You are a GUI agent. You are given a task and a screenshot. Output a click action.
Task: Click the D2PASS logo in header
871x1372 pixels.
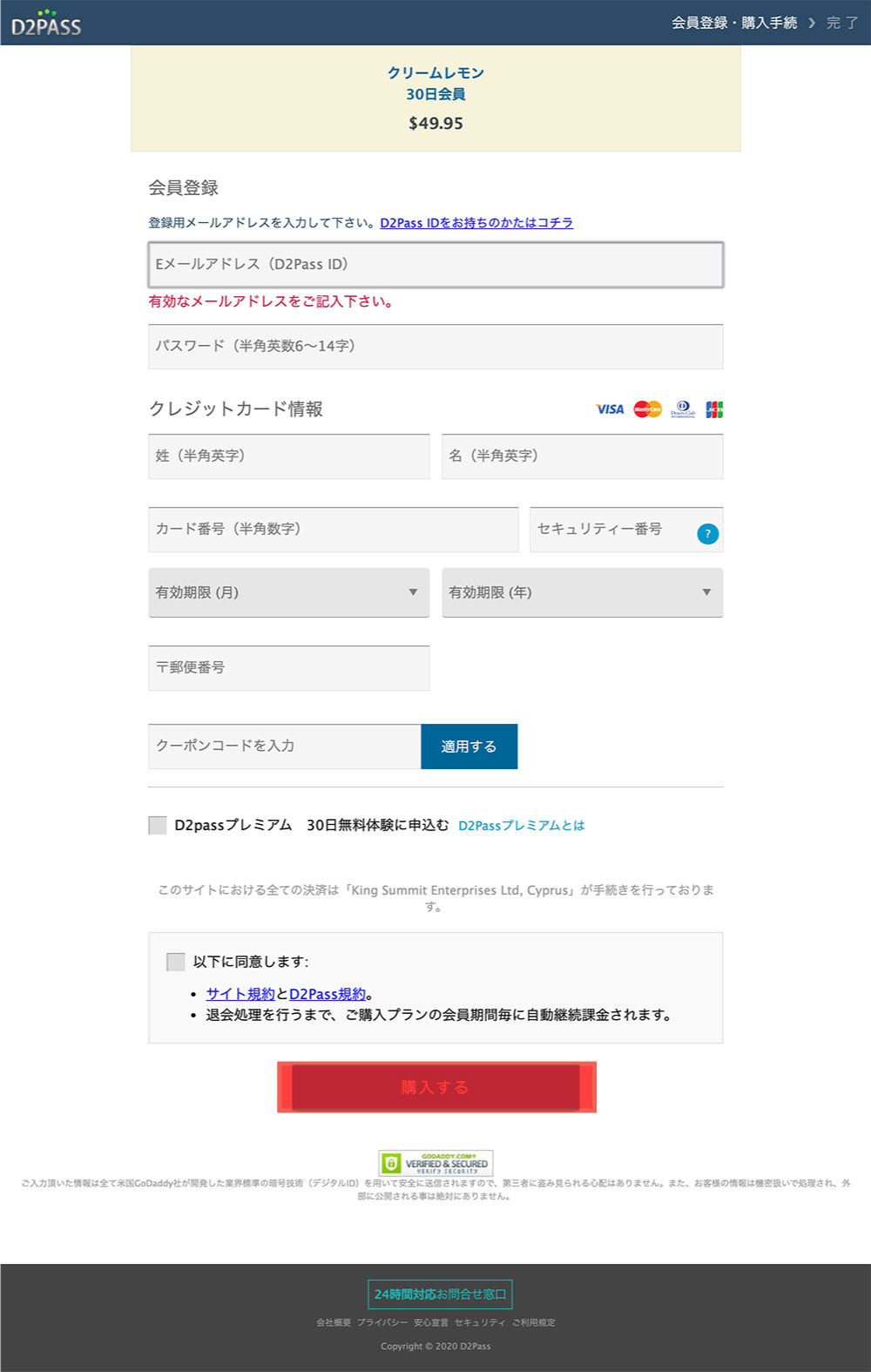point(46,24)
